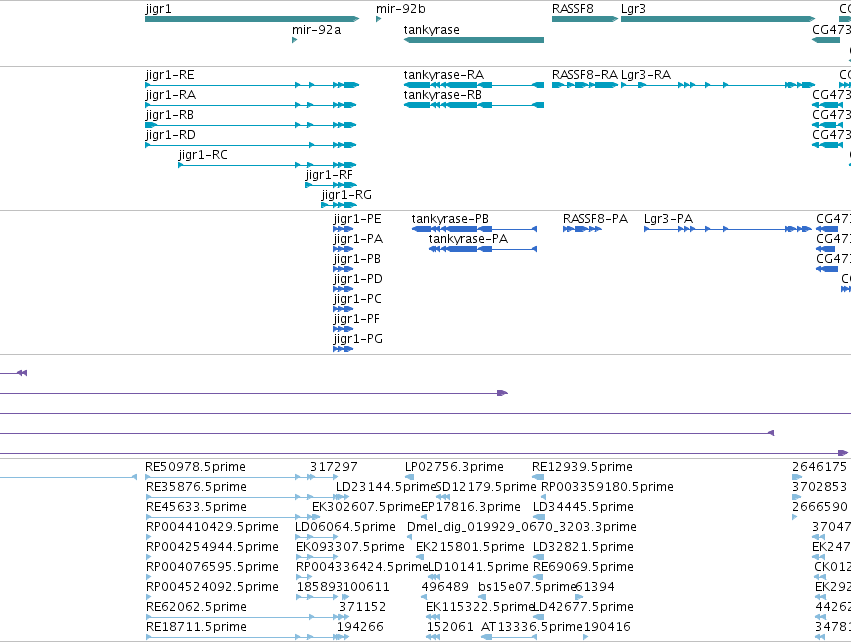851x642 pixels.
Task: Select the Lgr3-PA protein feature
Action: coord(728,229)
